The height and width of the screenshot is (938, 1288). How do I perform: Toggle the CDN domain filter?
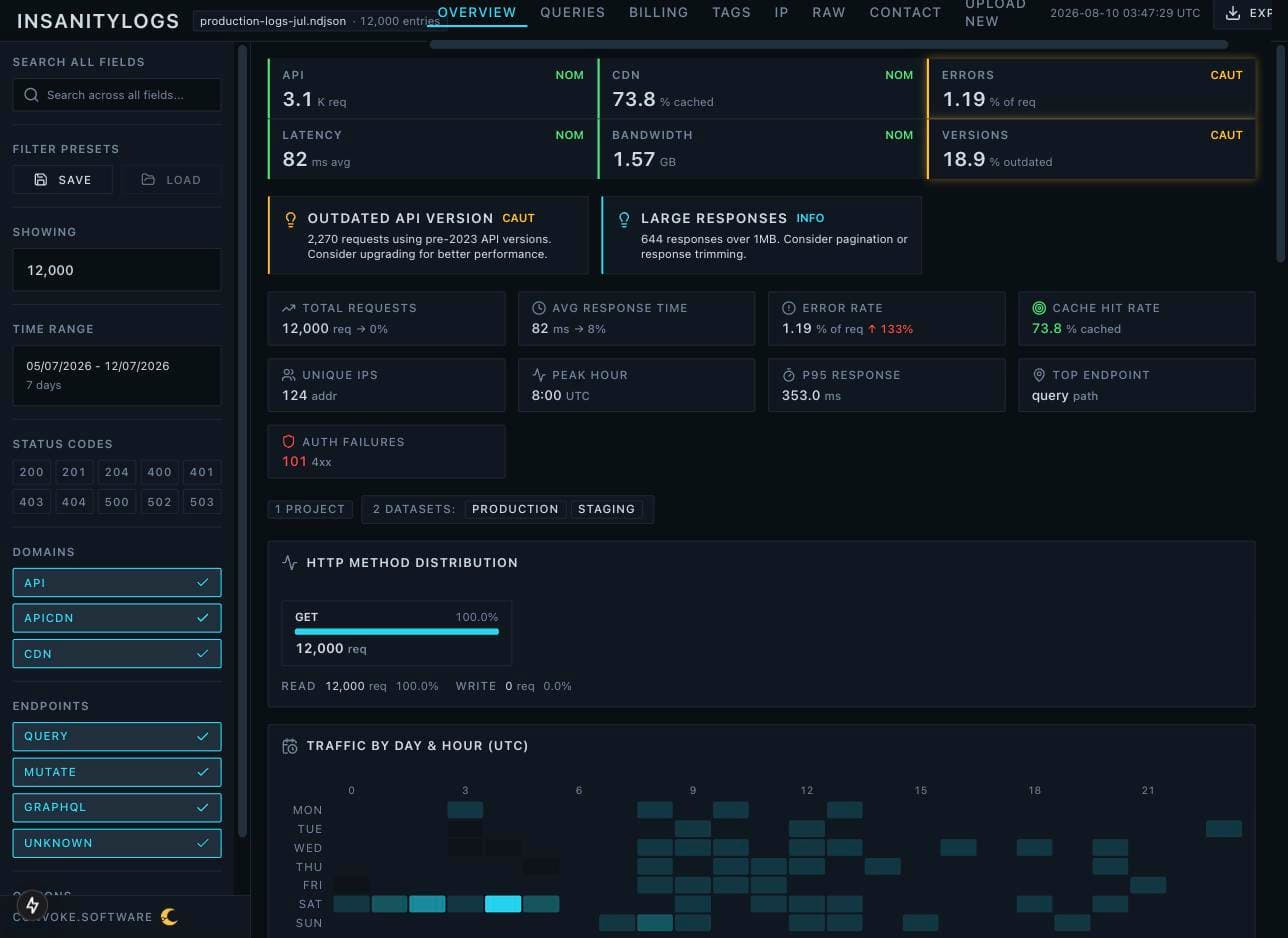[117, 654]
